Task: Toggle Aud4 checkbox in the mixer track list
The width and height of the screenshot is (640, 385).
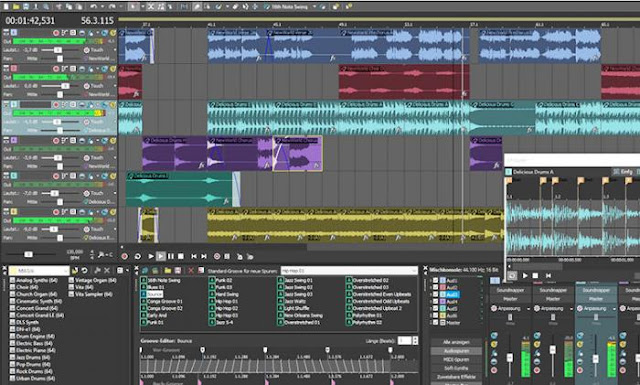Action: pos(436,301)
